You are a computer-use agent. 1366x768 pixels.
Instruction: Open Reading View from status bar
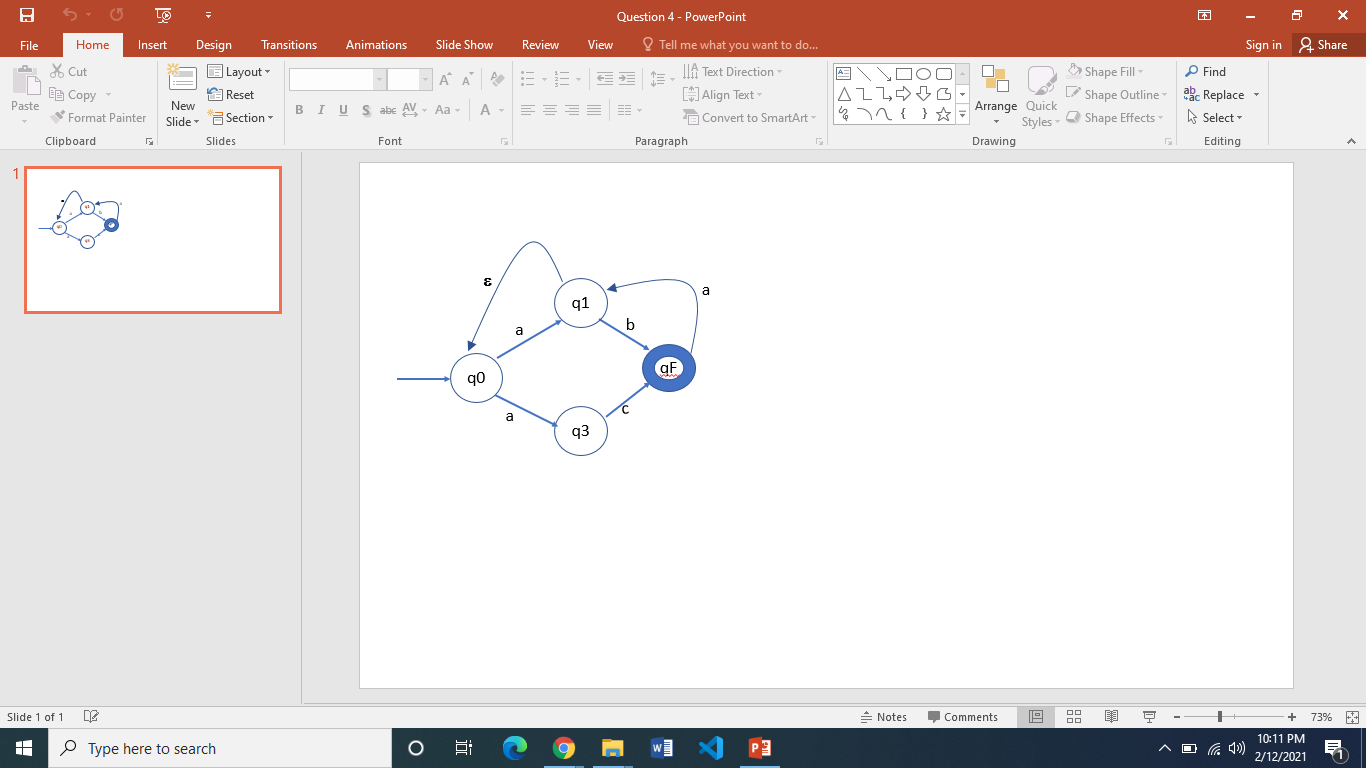coord(1111,717)
